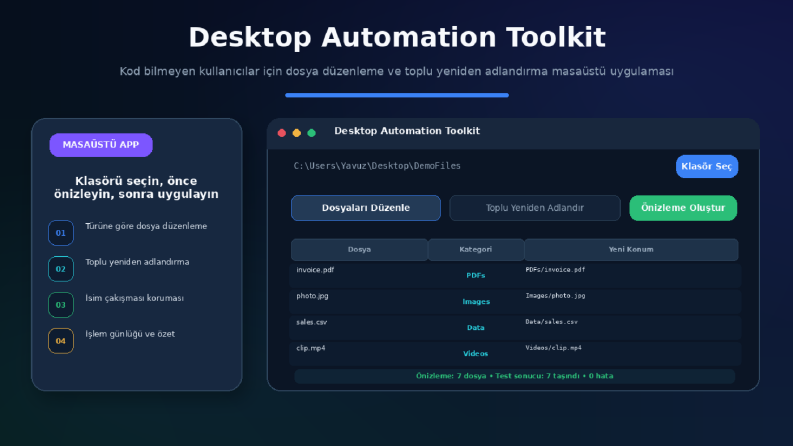The image size is (793, 446).
Task: Select the photo.jpg table row
Action: (515, 301)
